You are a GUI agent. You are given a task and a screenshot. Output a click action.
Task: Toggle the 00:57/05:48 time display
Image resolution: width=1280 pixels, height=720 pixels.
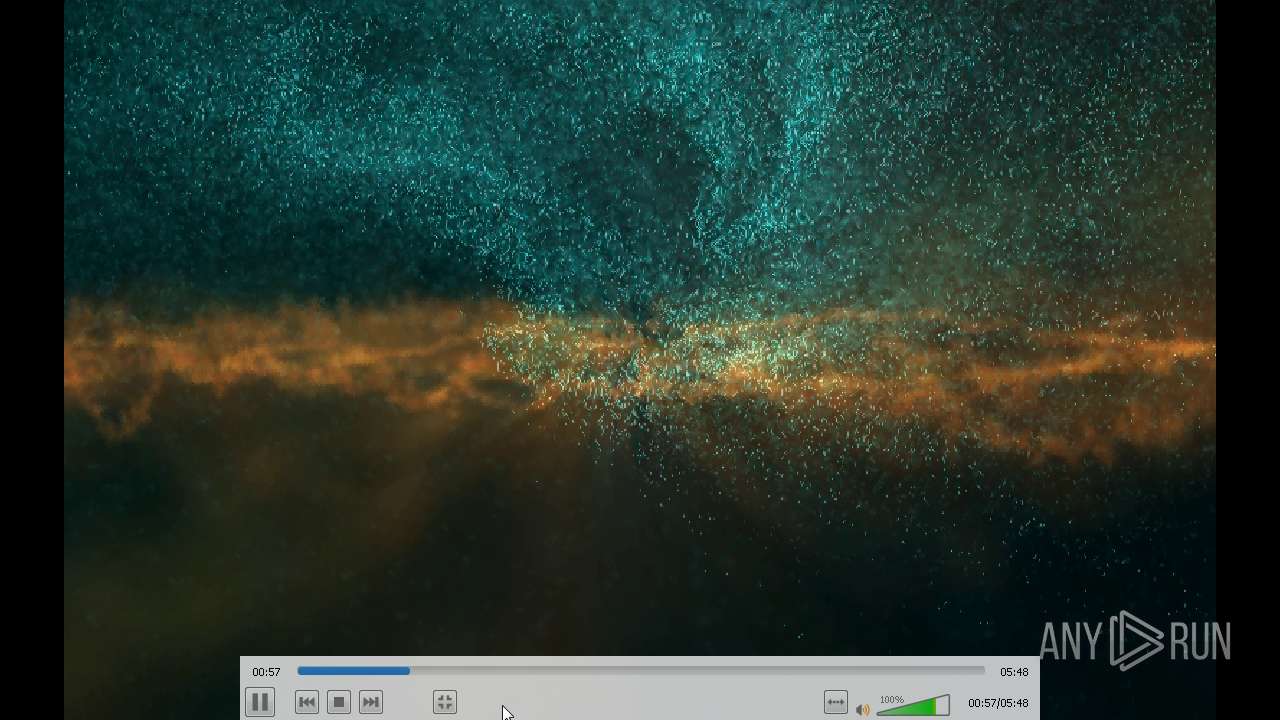(998, 703)
